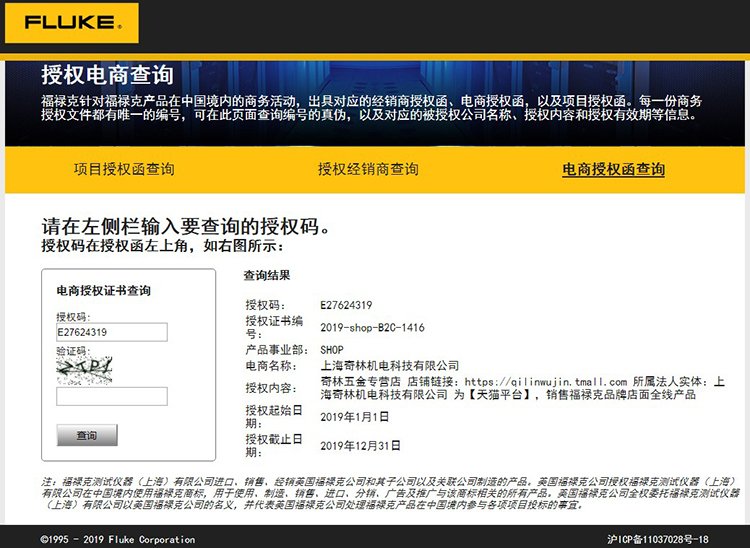Open the 授权经销商查询 tab

[368, 169]
